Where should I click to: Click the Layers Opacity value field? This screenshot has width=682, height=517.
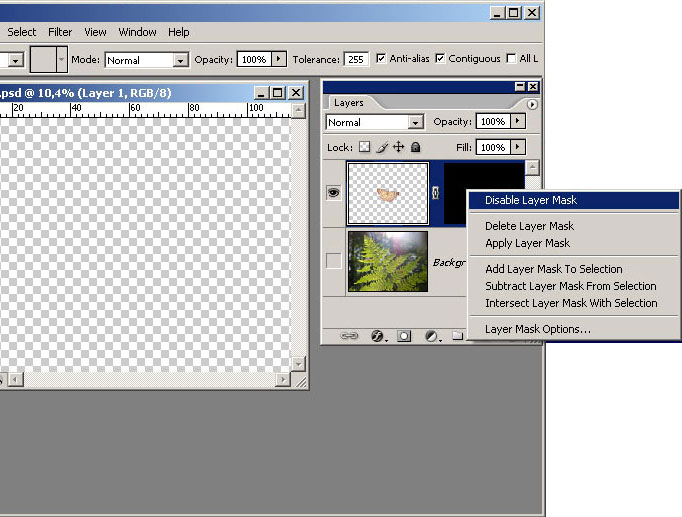[493, 121]
